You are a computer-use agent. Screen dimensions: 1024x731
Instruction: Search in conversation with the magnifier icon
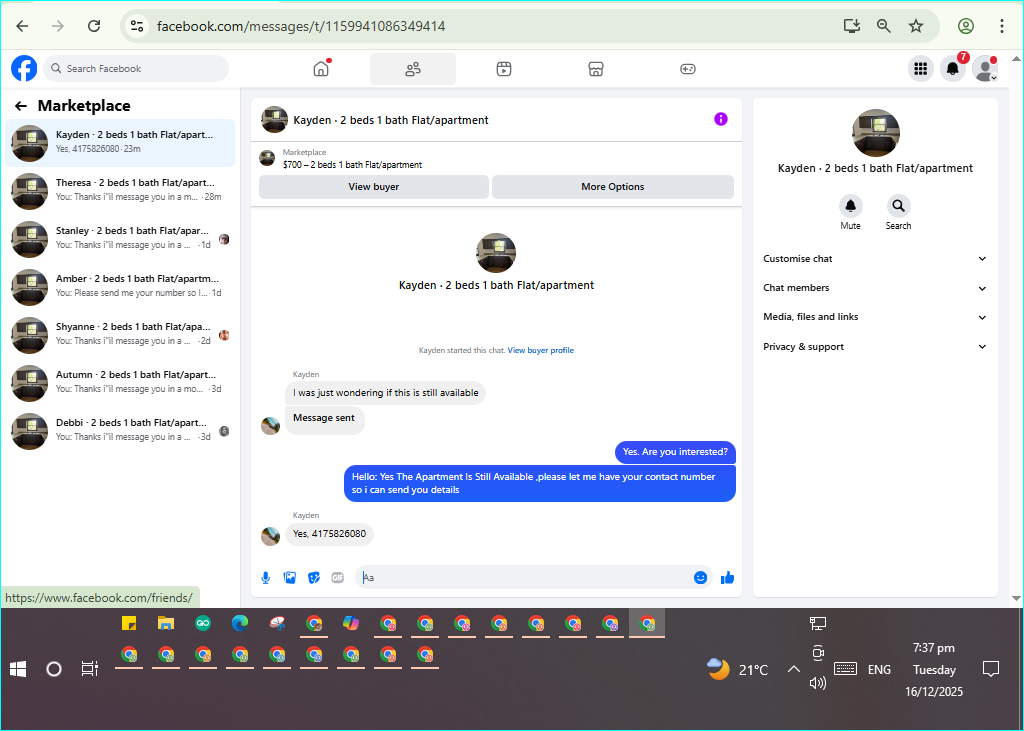click(899, 206)
